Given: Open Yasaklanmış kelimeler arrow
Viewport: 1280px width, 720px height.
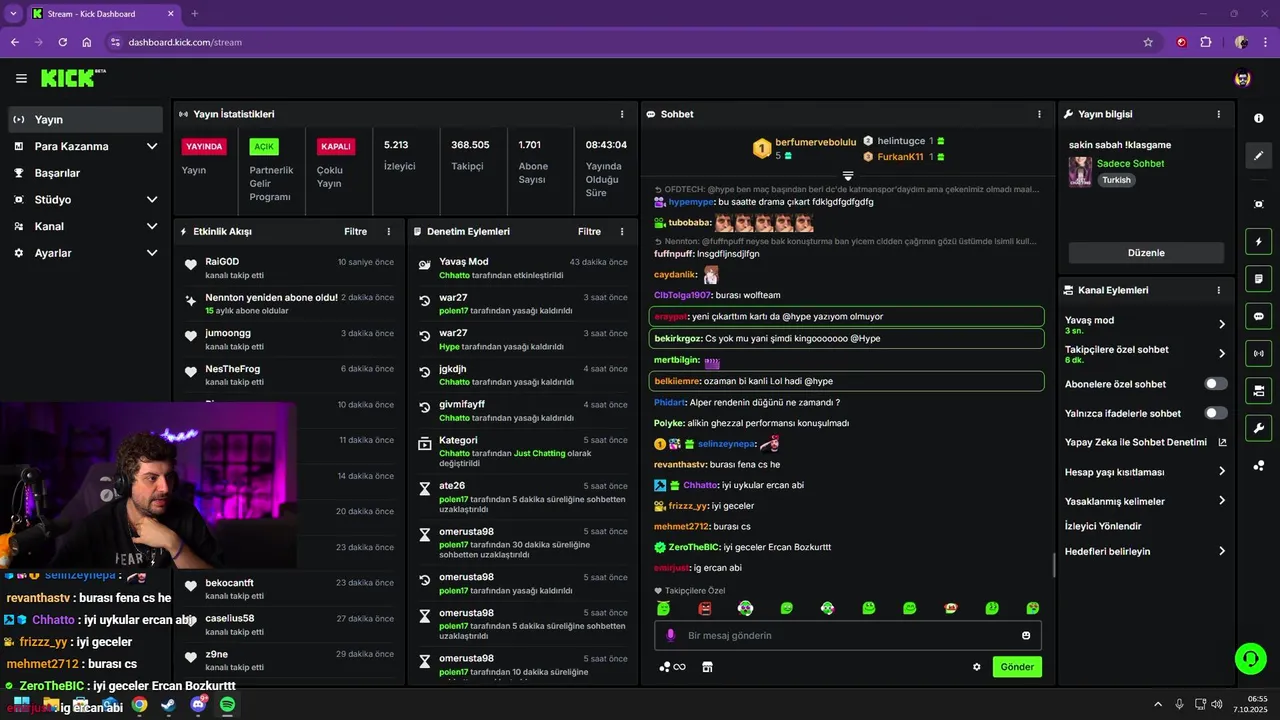Looking at the screenshot, I should point(1222,501).
